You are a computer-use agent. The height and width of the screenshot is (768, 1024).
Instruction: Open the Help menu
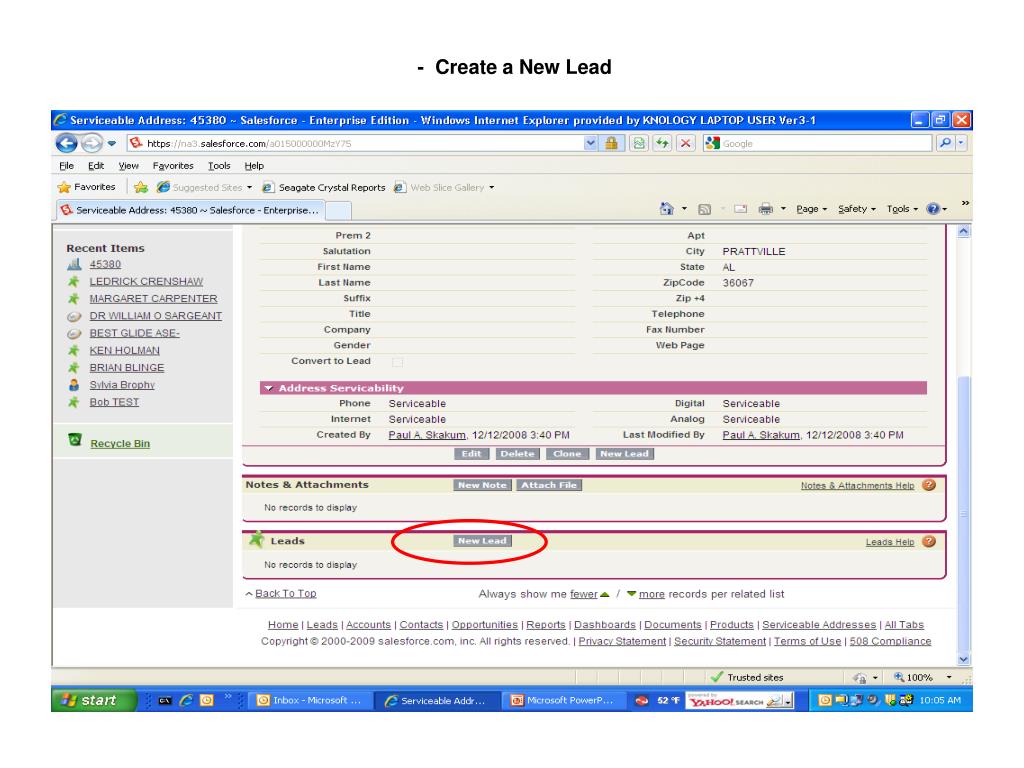(254, 166)
